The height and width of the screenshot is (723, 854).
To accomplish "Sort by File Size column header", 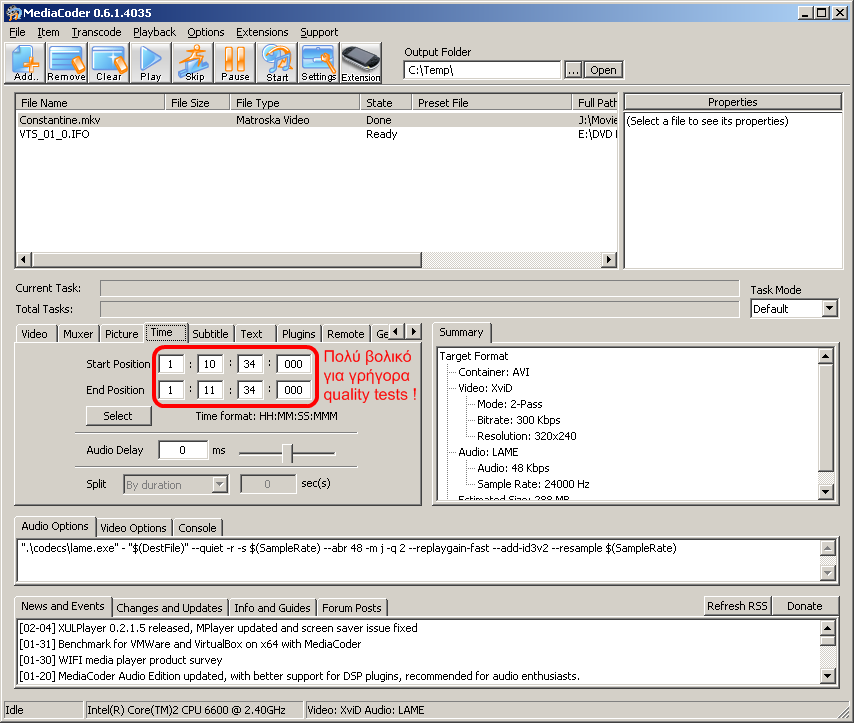I will click(x=197, y=103).
